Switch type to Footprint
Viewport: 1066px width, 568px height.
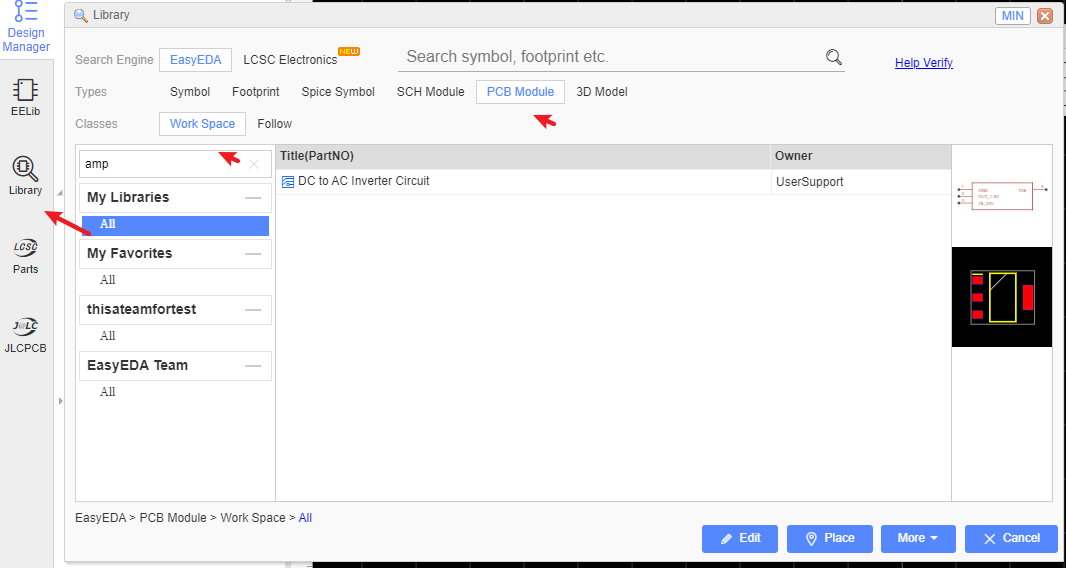(x=256, y=92)
